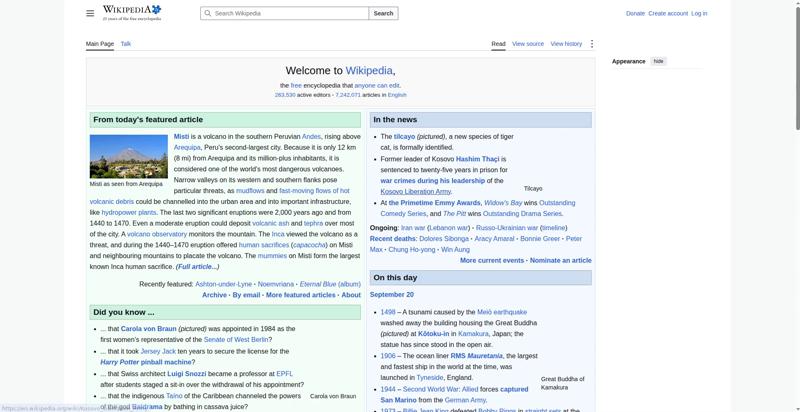Click the magnifier icon in search box
Image resolution: width=800 pixels, height=412 pixels.
tap(207, 13)
